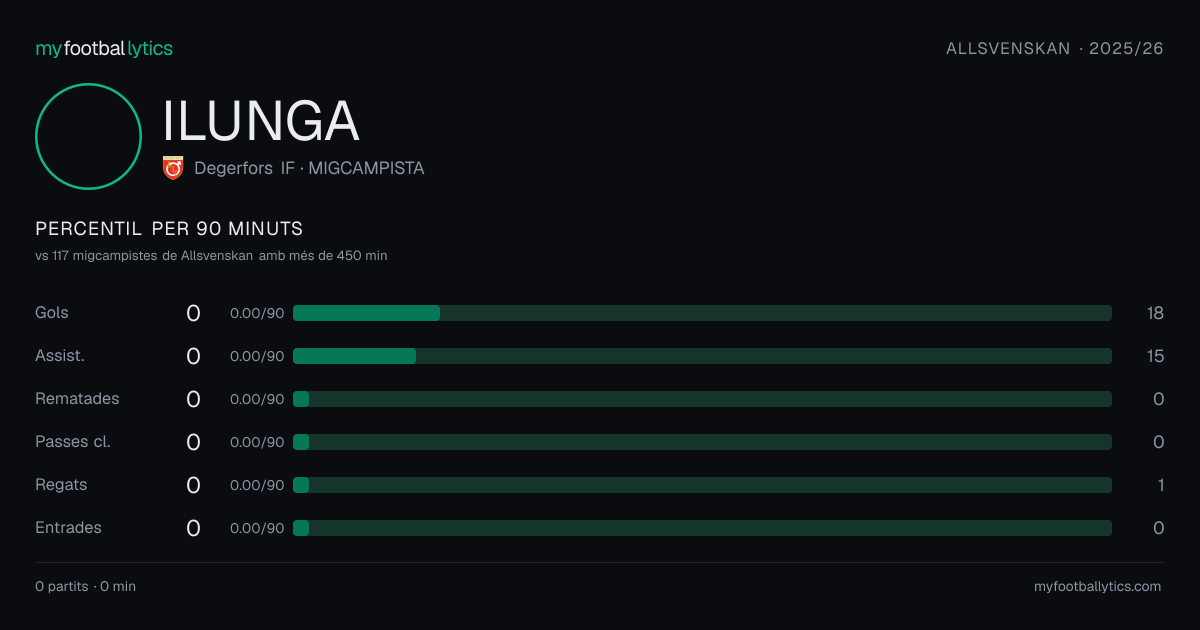
Task: Select the Assist. stat label
Action: (x=58, y=356)
